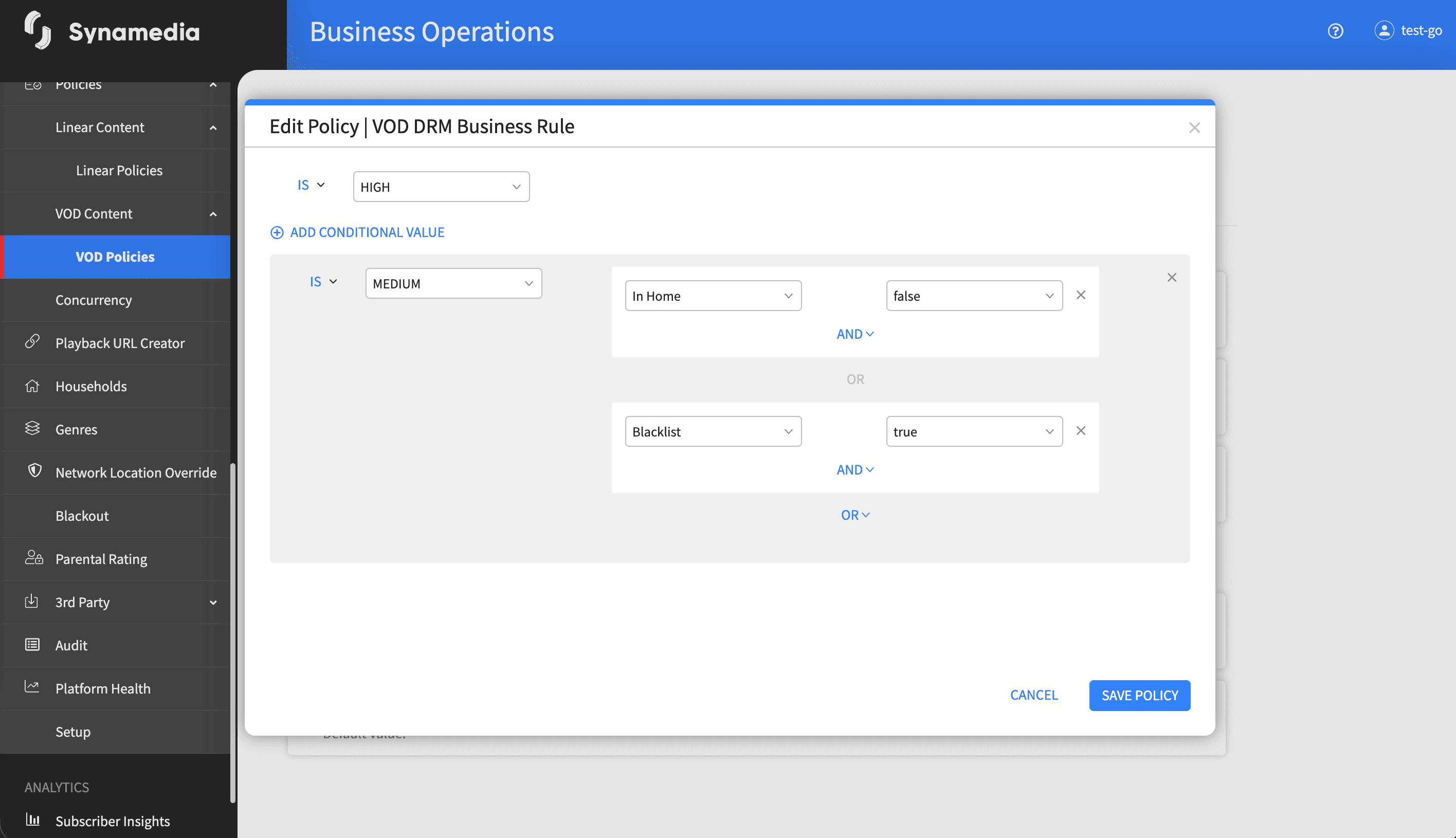Click the Subscriber Insights bar chart icon

tap(33, 819)
